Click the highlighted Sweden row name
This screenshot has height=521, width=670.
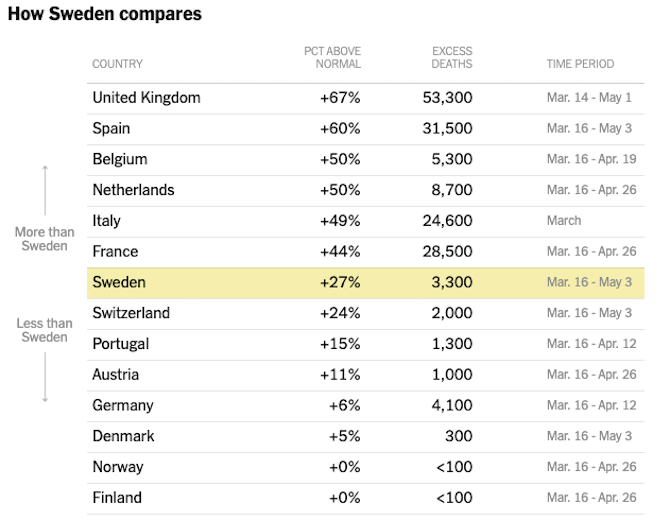(x=118, y=282)
